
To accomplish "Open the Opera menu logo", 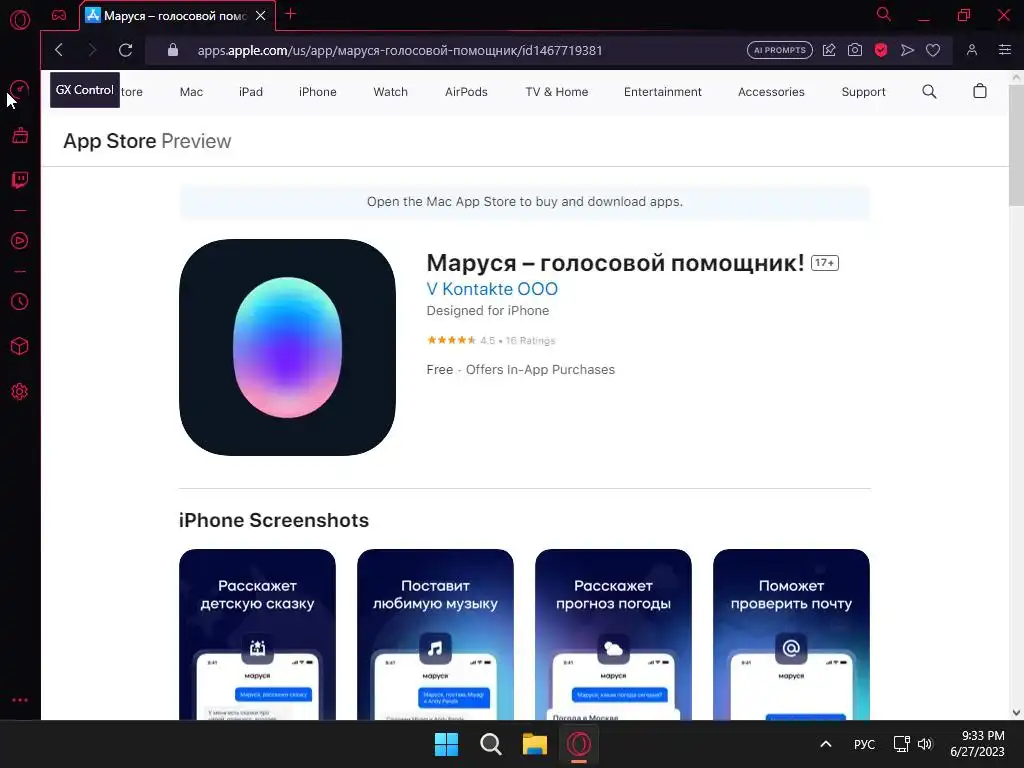I will (20, 20).
